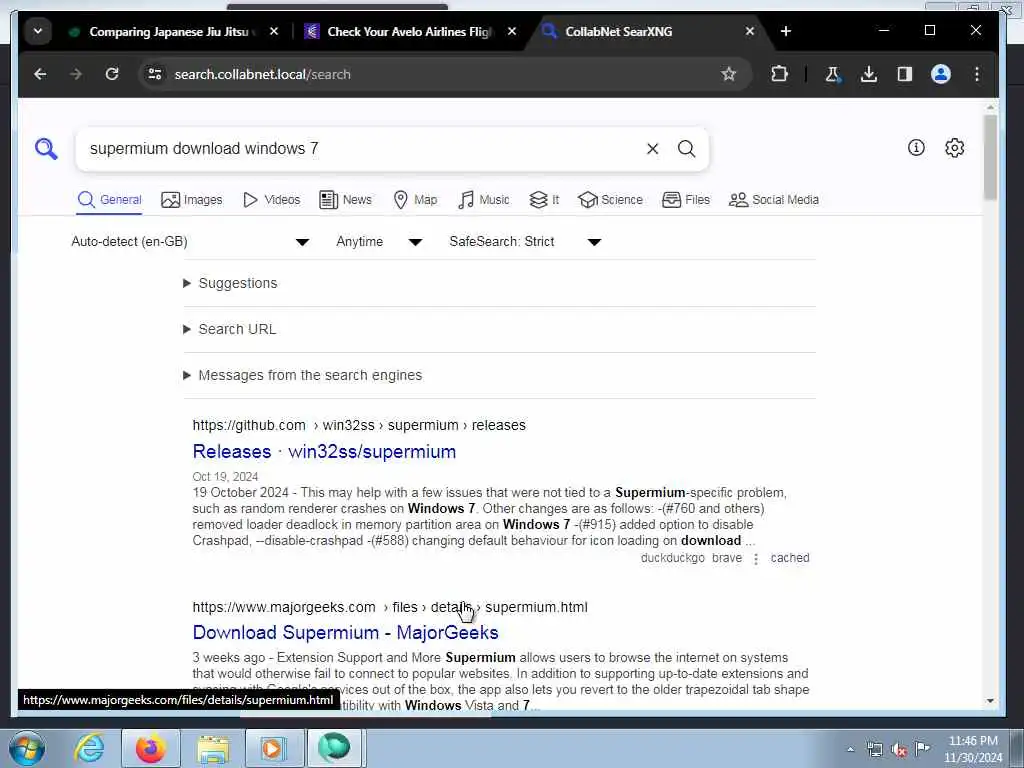Open Releases win32ss/supermium result
The image size is (1024, 768).
coord(324,451)
